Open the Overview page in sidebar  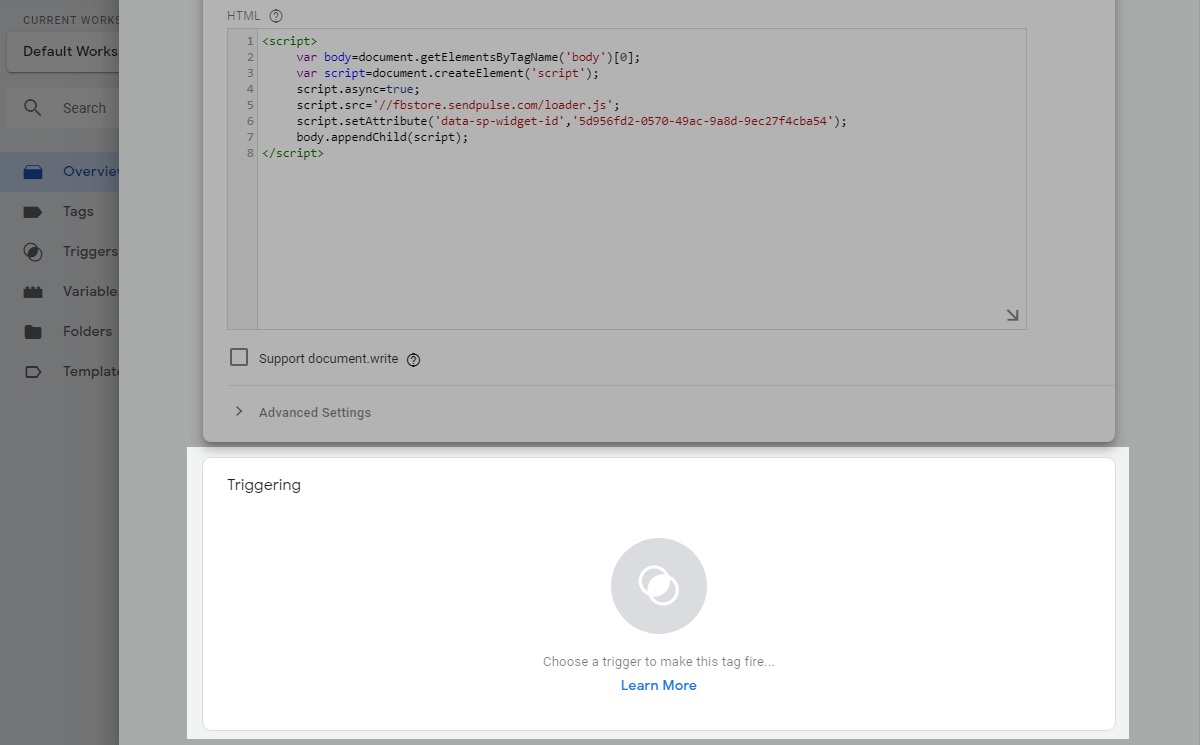tap(60, 171)
